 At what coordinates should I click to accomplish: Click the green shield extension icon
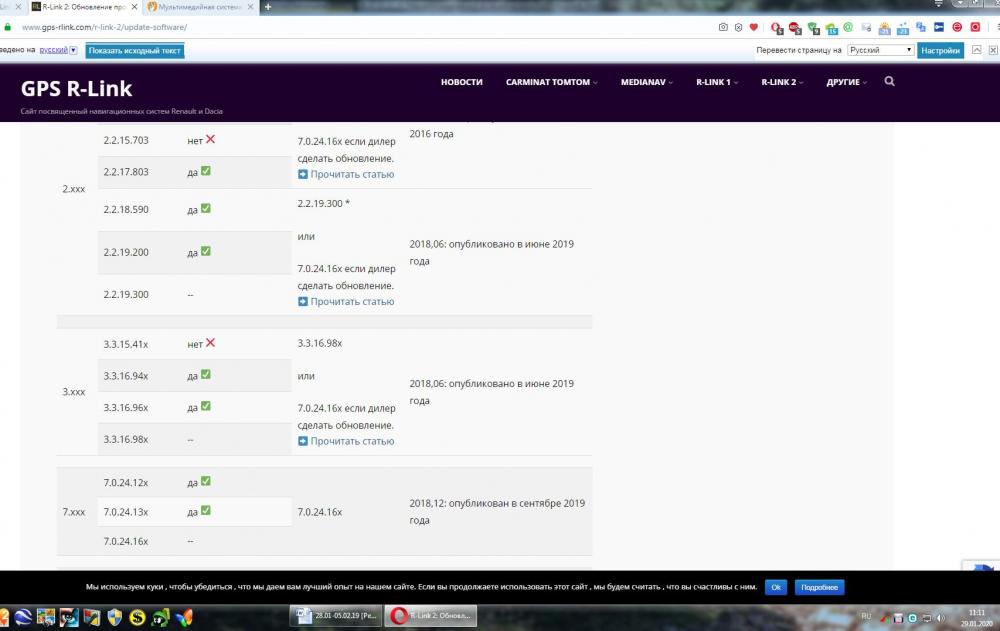coord(813,28)
